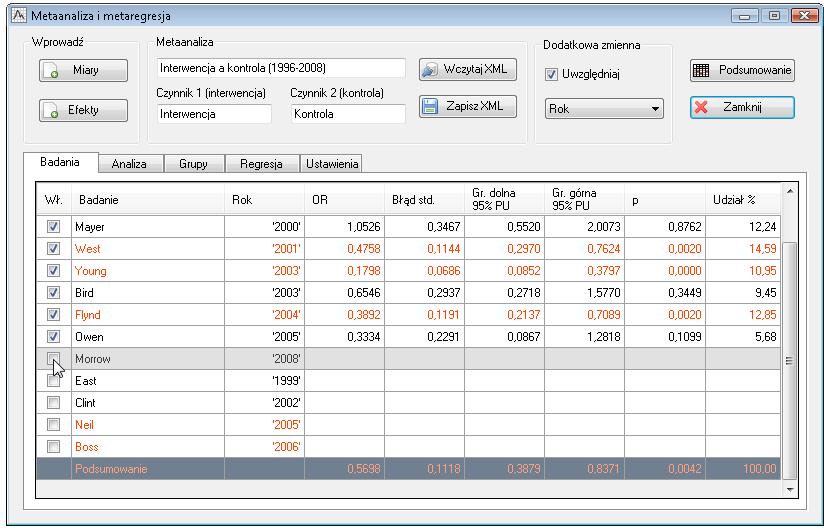Click the metaanalysis name input field
Image resolution: width=824 pixels, height=532 pixels.
coord(281,68)
